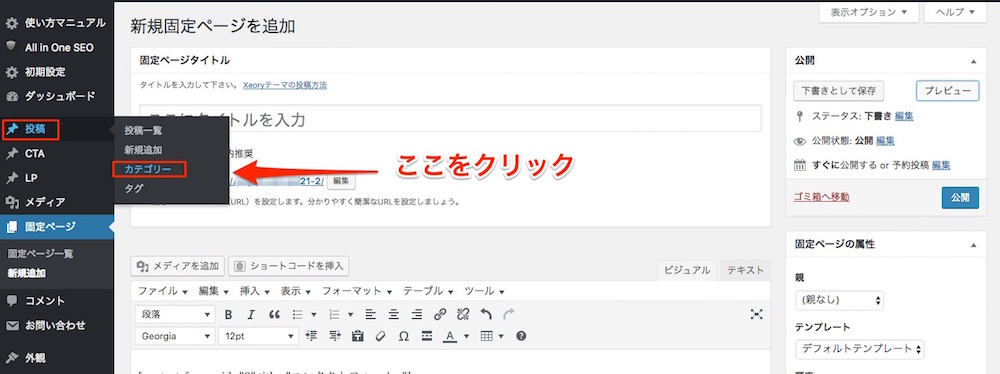This screenshot has height=374, width=1000.
Task: Open the ツール editor menu
Action: point(484,291)
